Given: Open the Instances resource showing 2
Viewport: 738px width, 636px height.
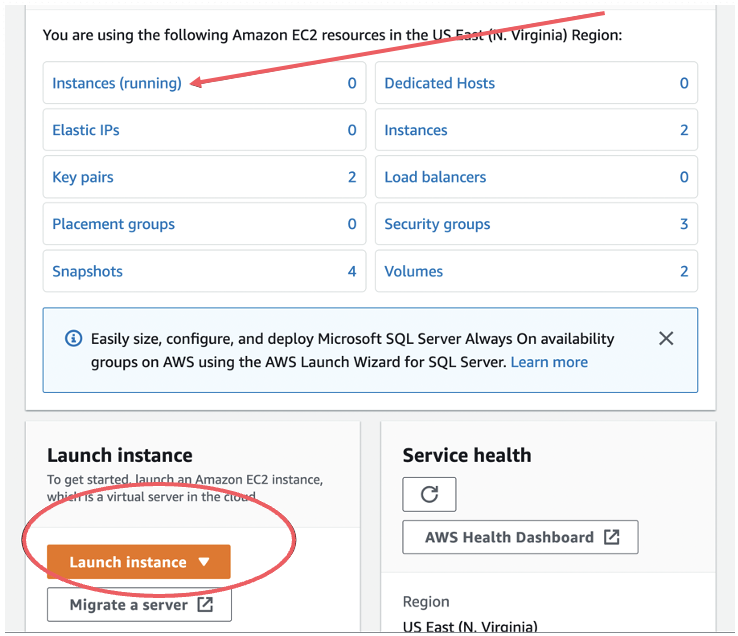Looking at the screenshot, I should (x=416, y=130).
